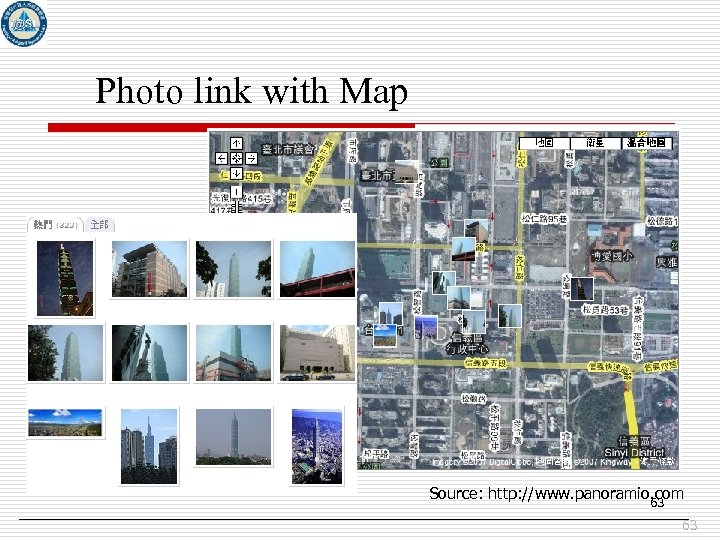Open the skyline with apartment towers thumbnail
This screenshot has width=720, height=540.
(149, 447)
